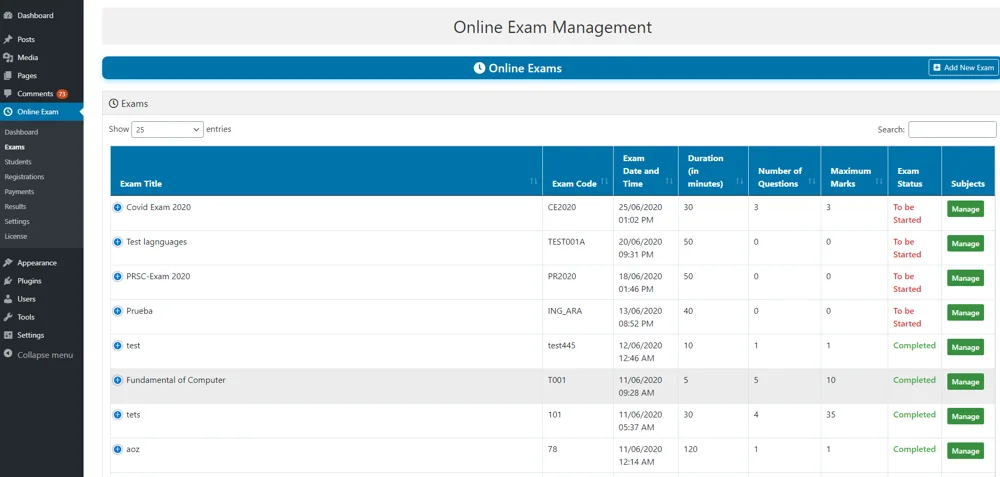Click Manage for tets exam
The width and height of the screenshot is (1000, 477).
tap(965, 416)
